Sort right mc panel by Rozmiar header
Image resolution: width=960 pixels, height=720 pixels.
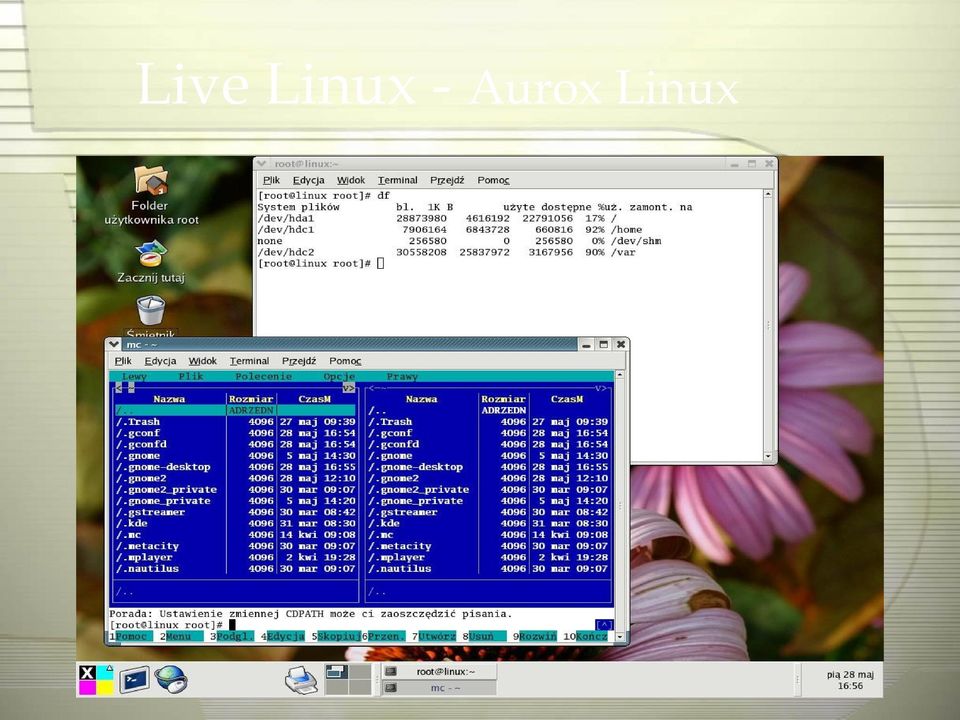point(503,399)
